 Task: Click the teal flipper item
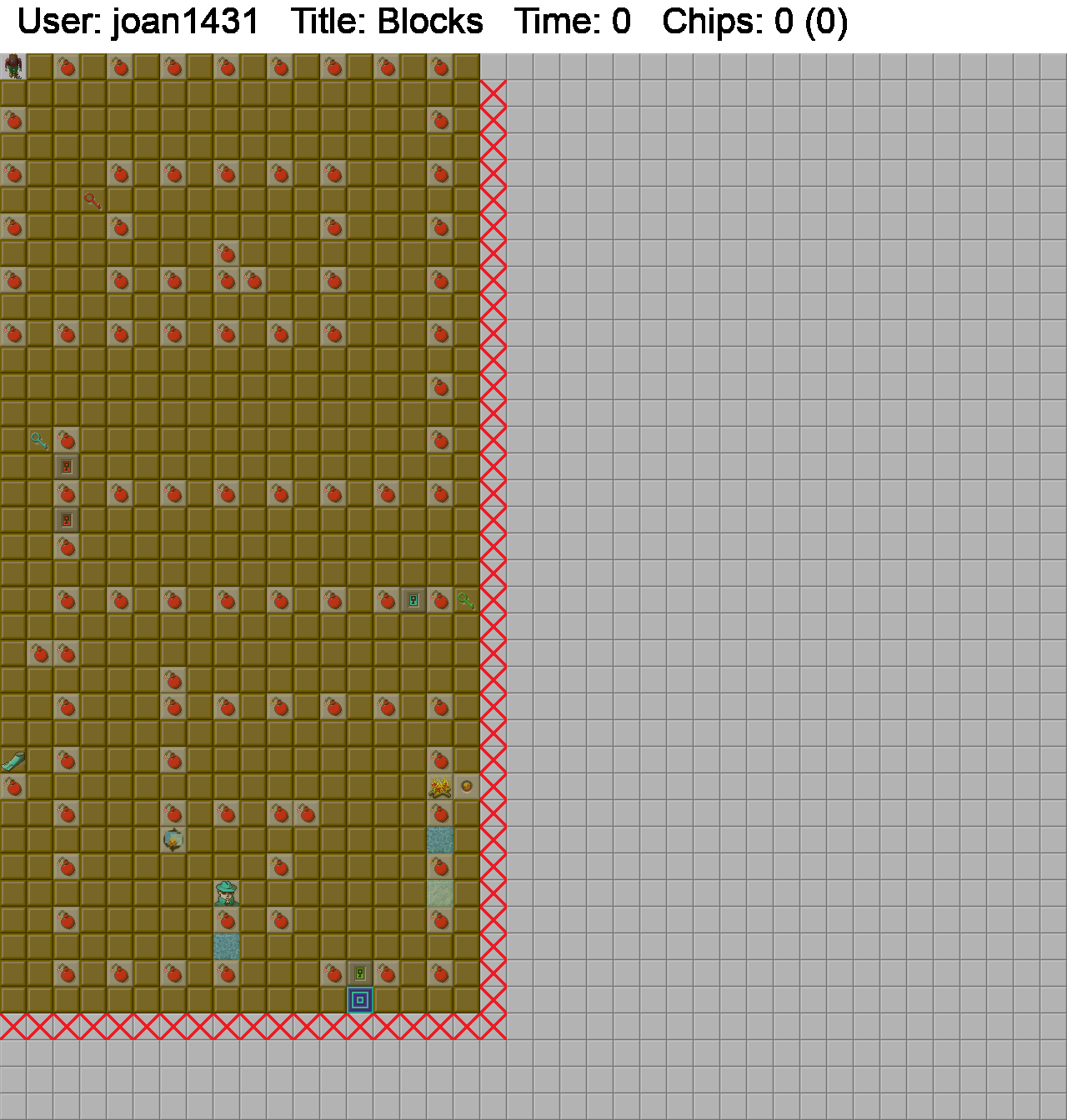pos(13,760)
